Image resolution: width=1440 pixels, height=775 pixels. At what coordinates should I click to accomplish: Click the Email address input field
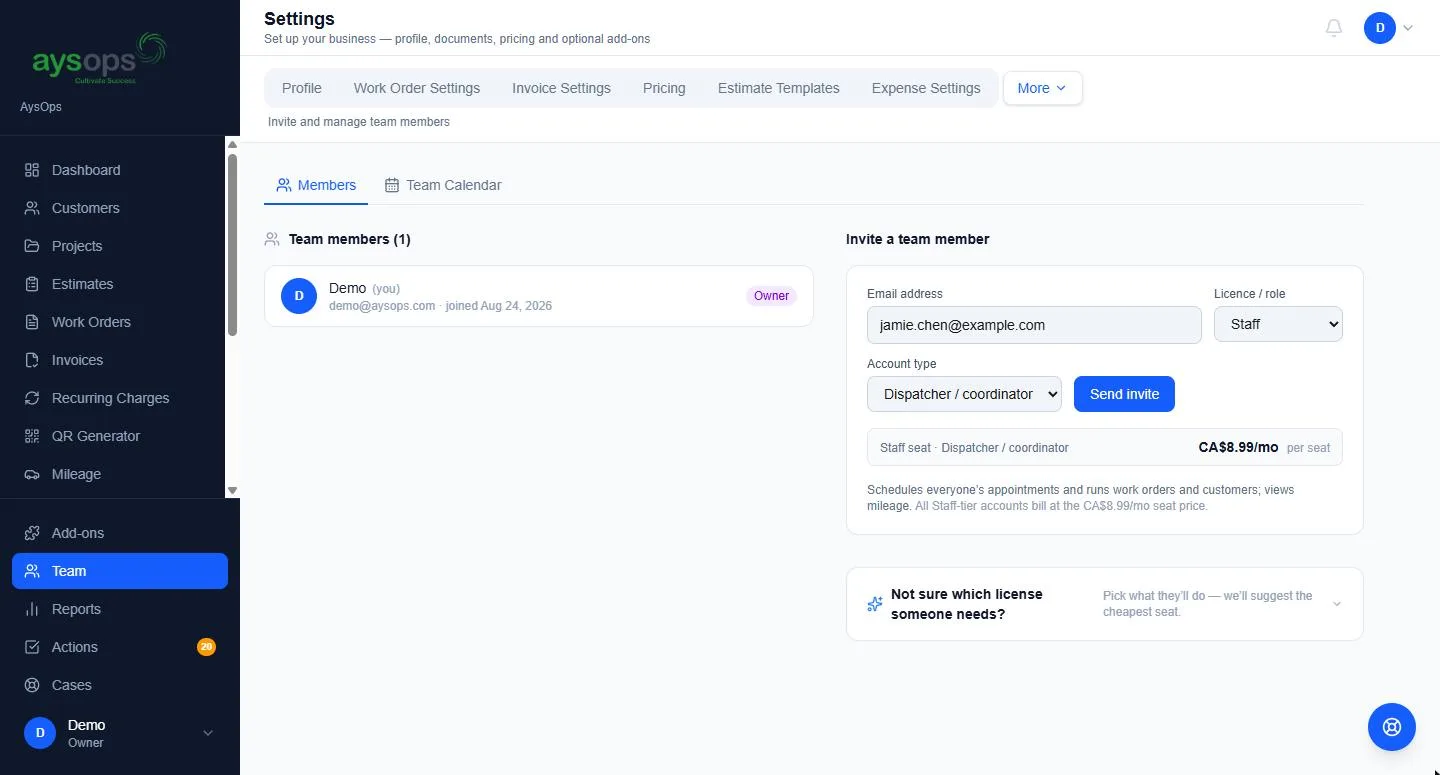[x=1034, y=325]
